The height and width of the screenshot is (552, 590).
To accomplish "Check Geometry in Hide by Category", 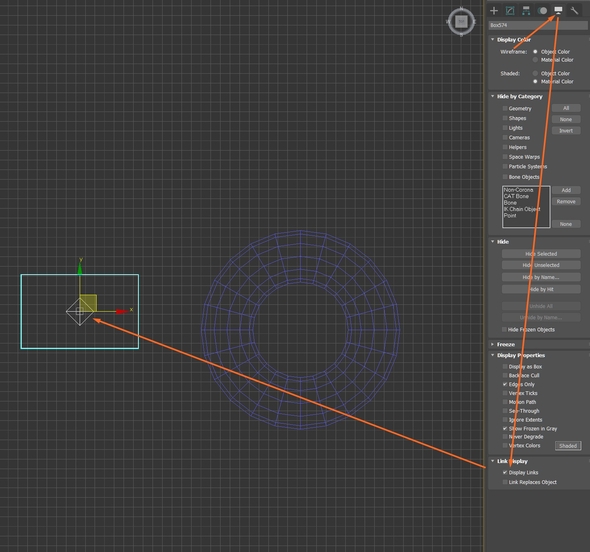I will 505,108.
